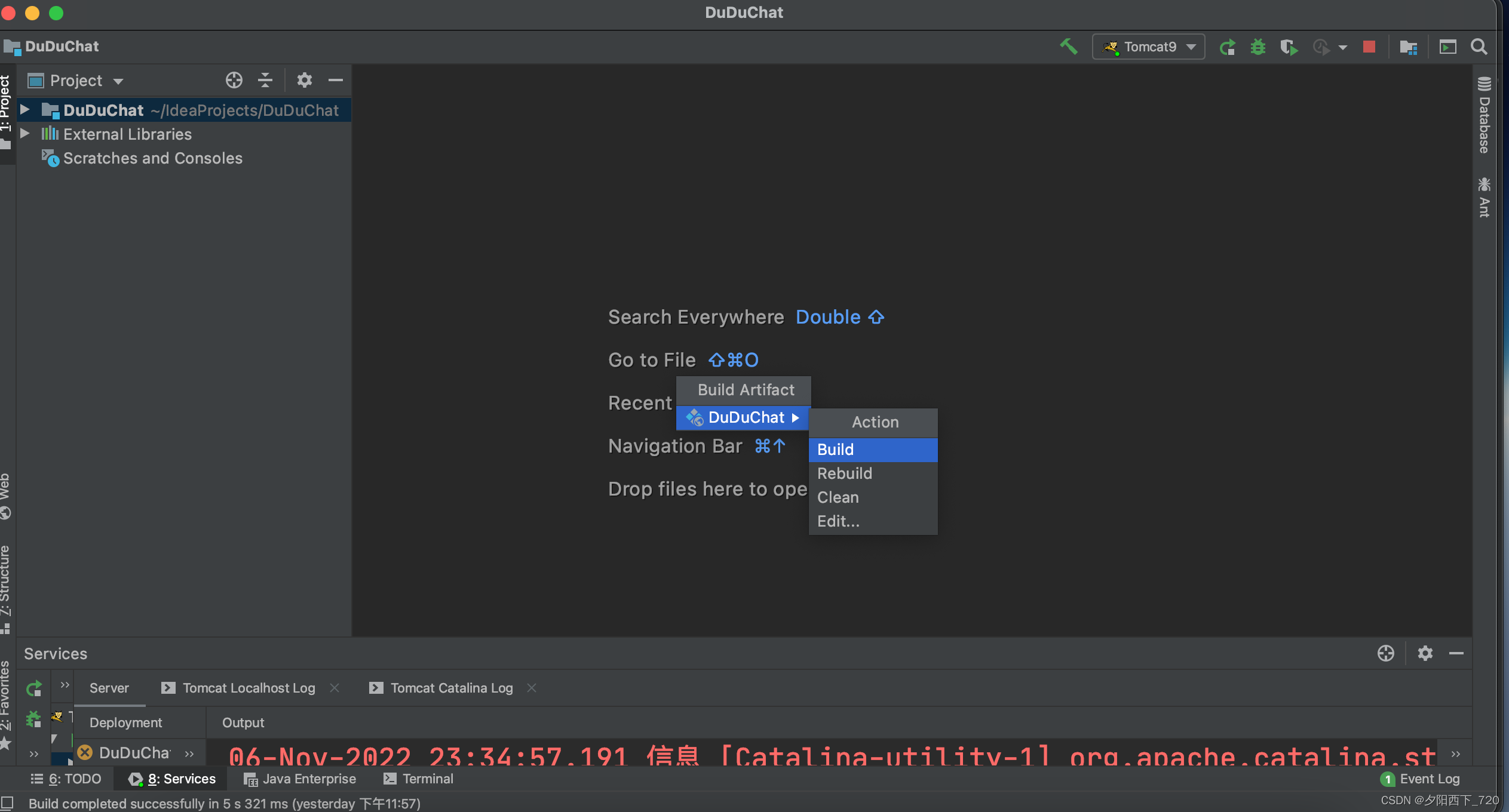Click the green Build Project hammer icon
This screenshot has width=1509, height=812.
point(1069,47)
